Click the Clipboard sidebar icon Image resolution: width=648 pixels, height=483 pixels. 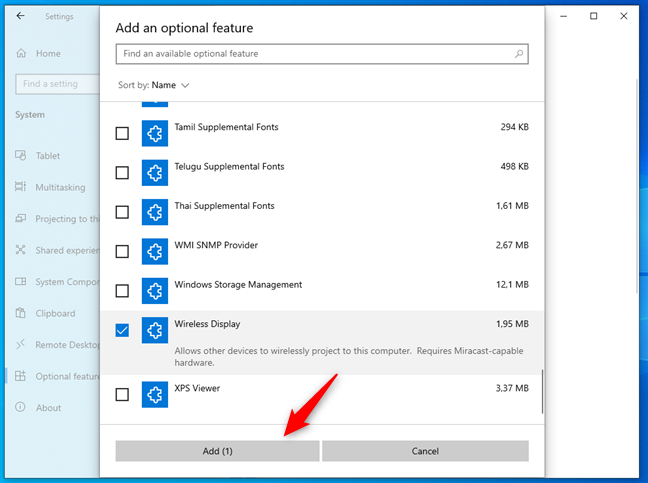pyautogui.click(x=21, y=313)
